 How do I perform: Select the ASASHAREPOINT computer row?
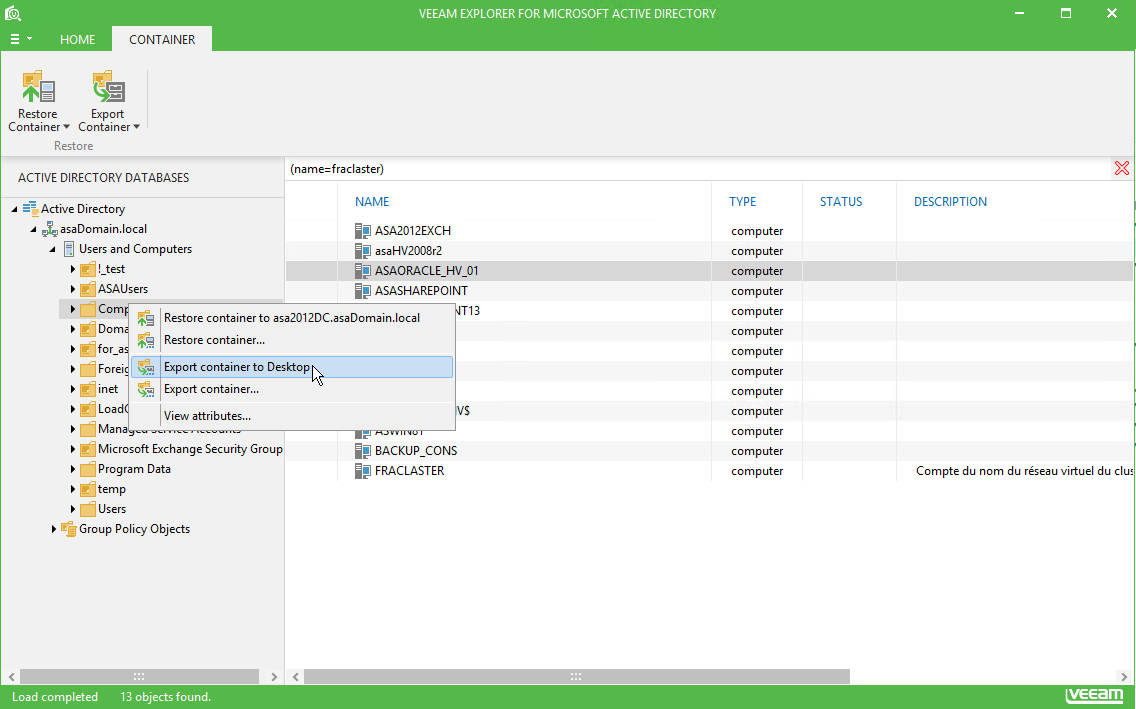pyautogui.click(x=710, y=291)
